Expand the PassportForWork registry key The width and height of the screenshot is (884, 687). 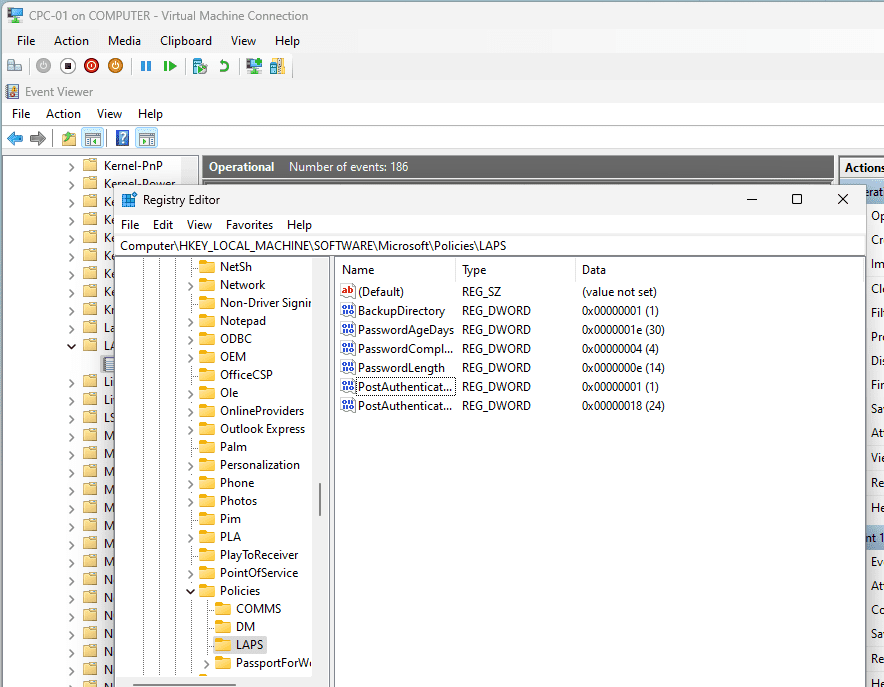(x=206, y=662)
